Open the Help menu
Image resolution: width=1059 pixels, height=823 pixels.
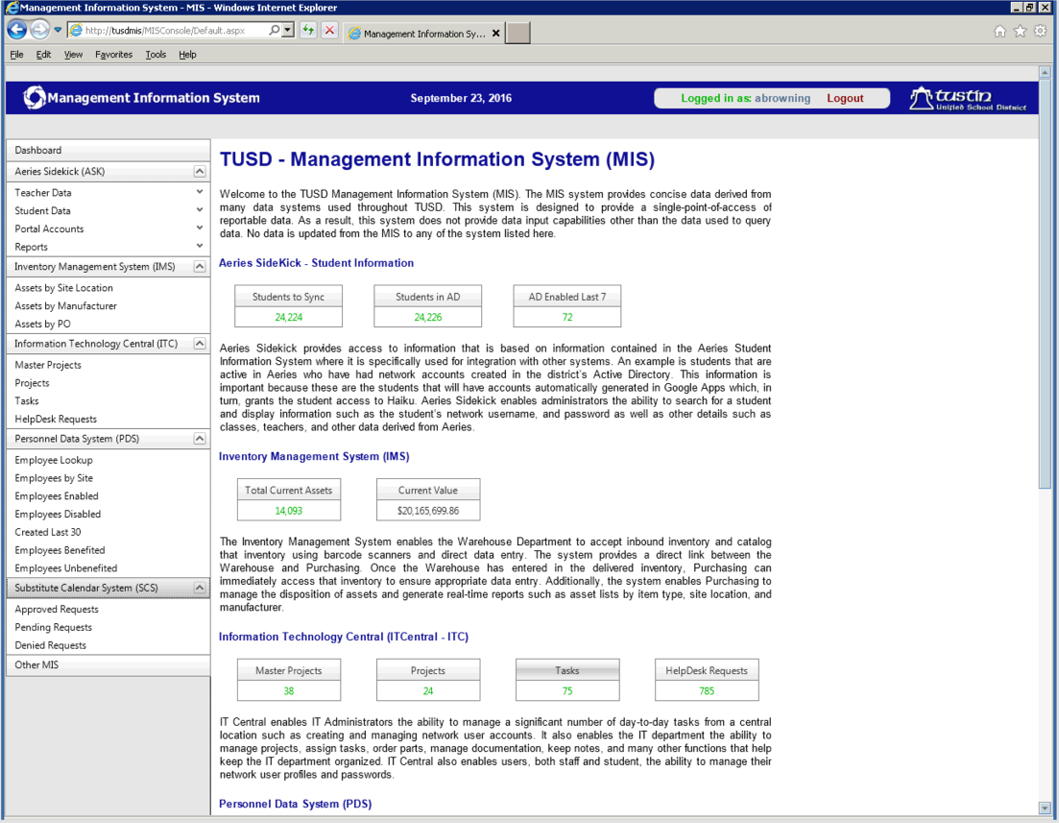point(187,55)
